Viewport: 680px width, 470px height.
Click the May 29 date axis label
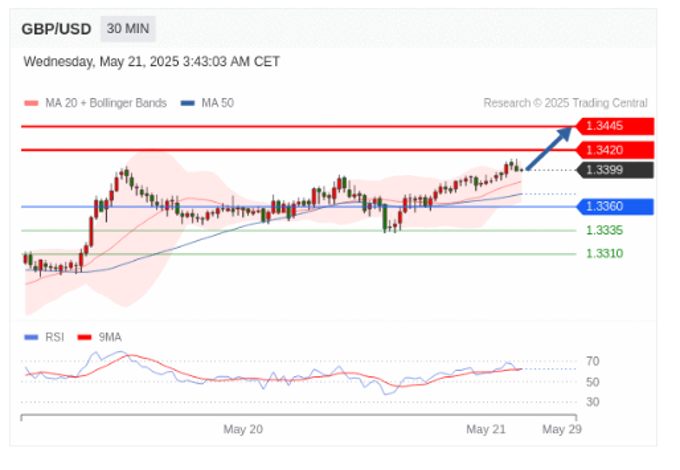click(x=562, y=429)
